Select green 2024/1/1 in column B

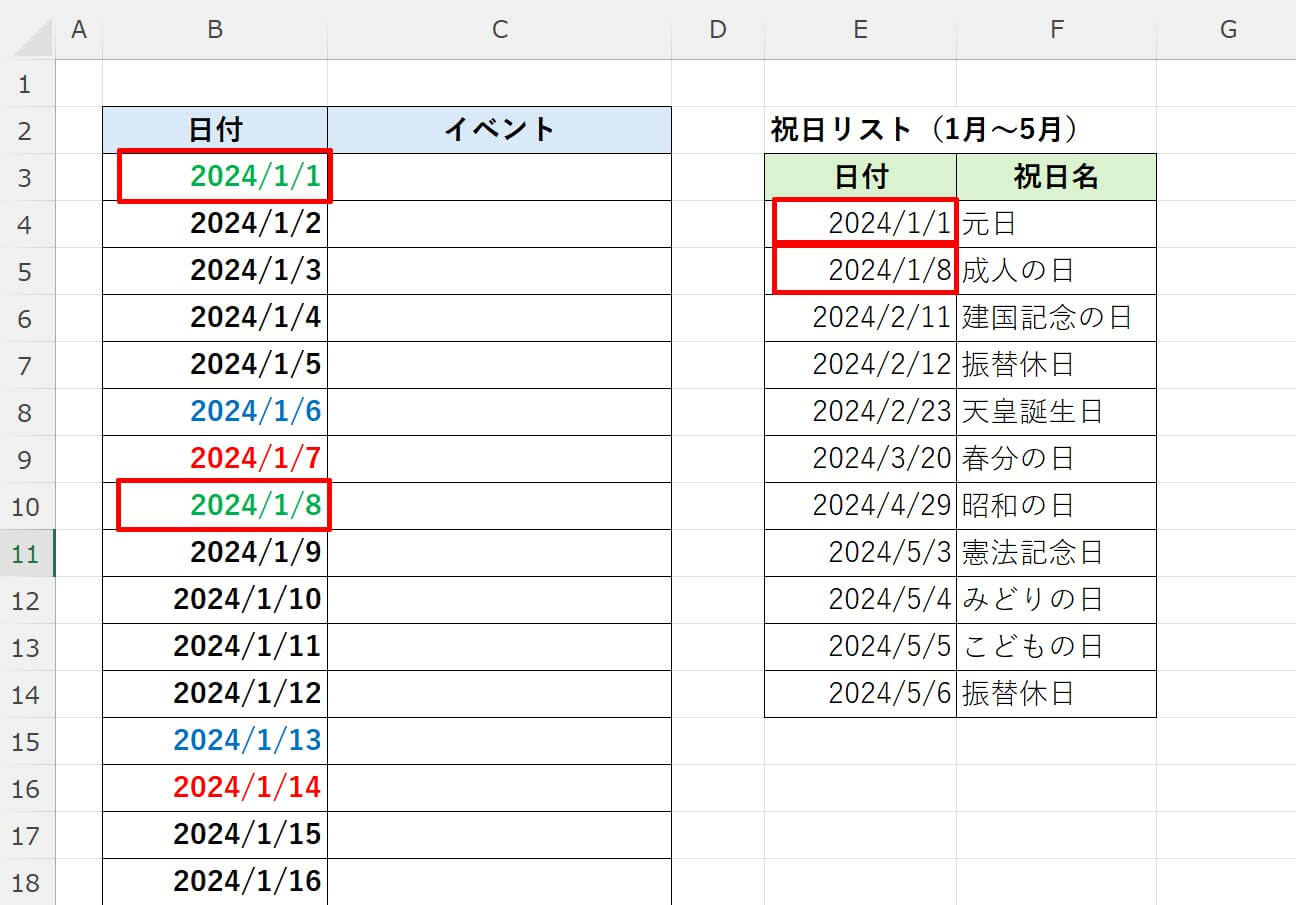point(215,177)
